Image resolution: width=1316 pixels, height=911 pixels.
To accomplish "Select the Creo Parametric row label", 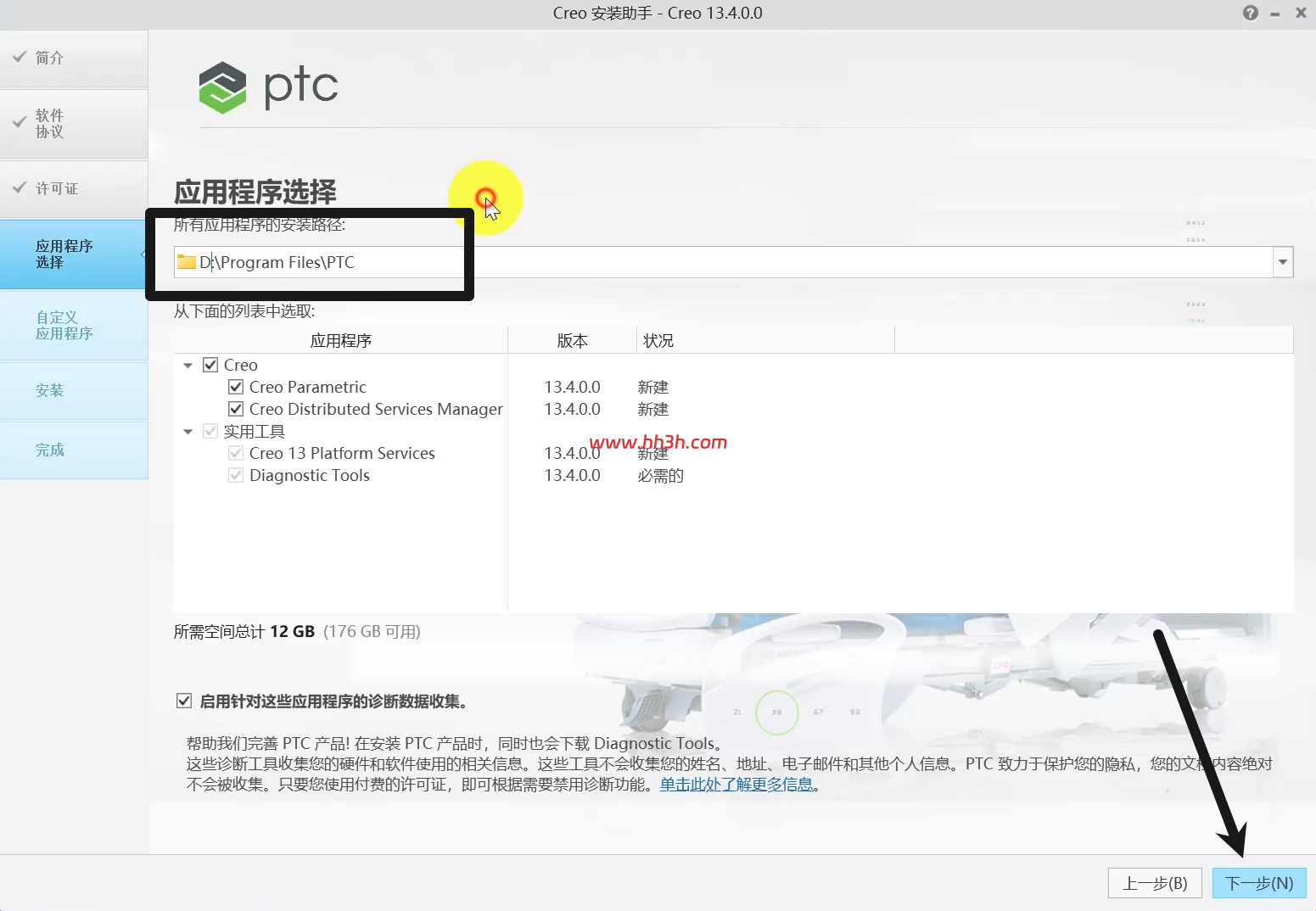I will [308, 387].
